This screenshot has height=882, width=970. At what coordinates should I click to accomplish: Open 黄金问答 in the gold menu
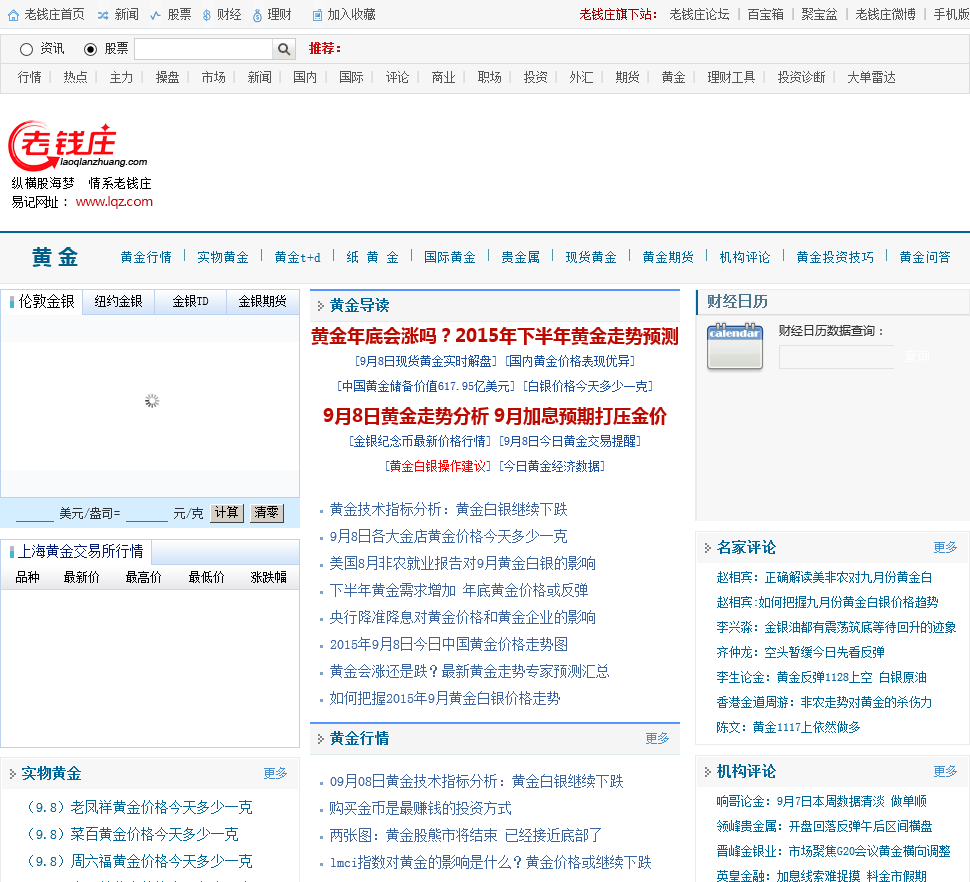(925, 257)
